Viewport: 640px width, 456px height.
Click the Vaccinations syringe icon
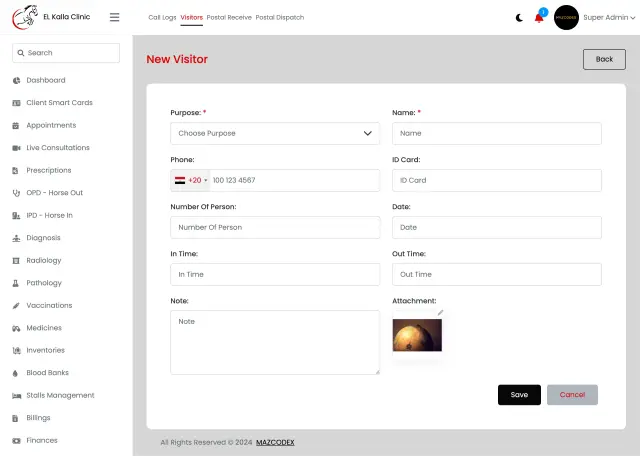click(x=16, y=305)
